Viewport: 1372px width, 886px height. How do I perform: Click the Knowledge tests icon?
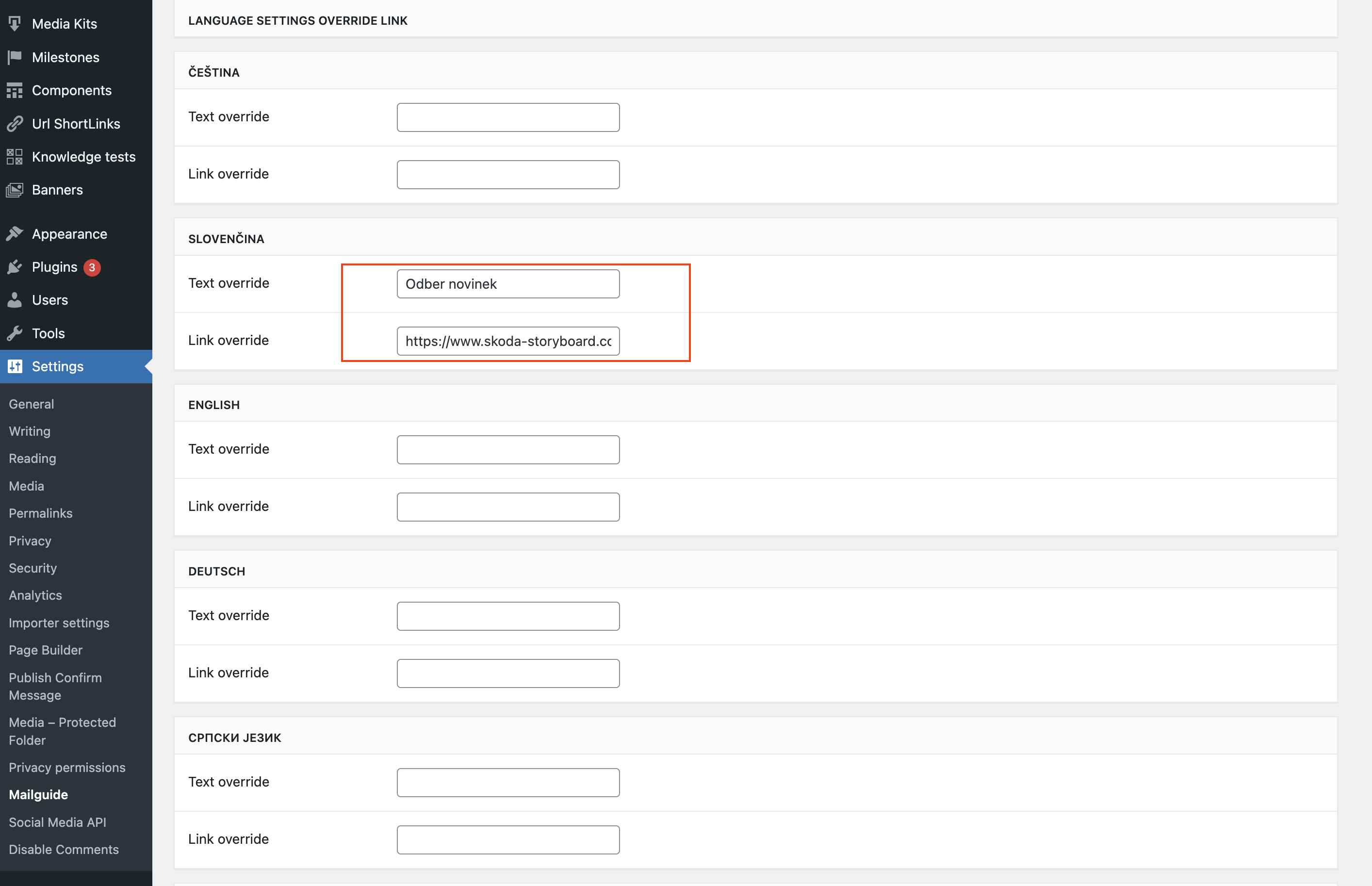(15, 157)
